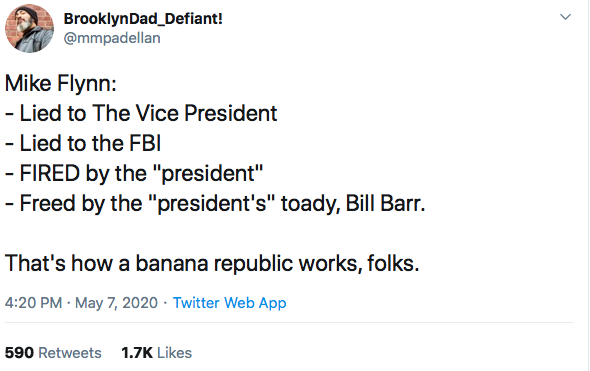Screen dimensions: 590x371
Task: Click the "Mike Flynn:" tweet line
Action: [61, 83]
